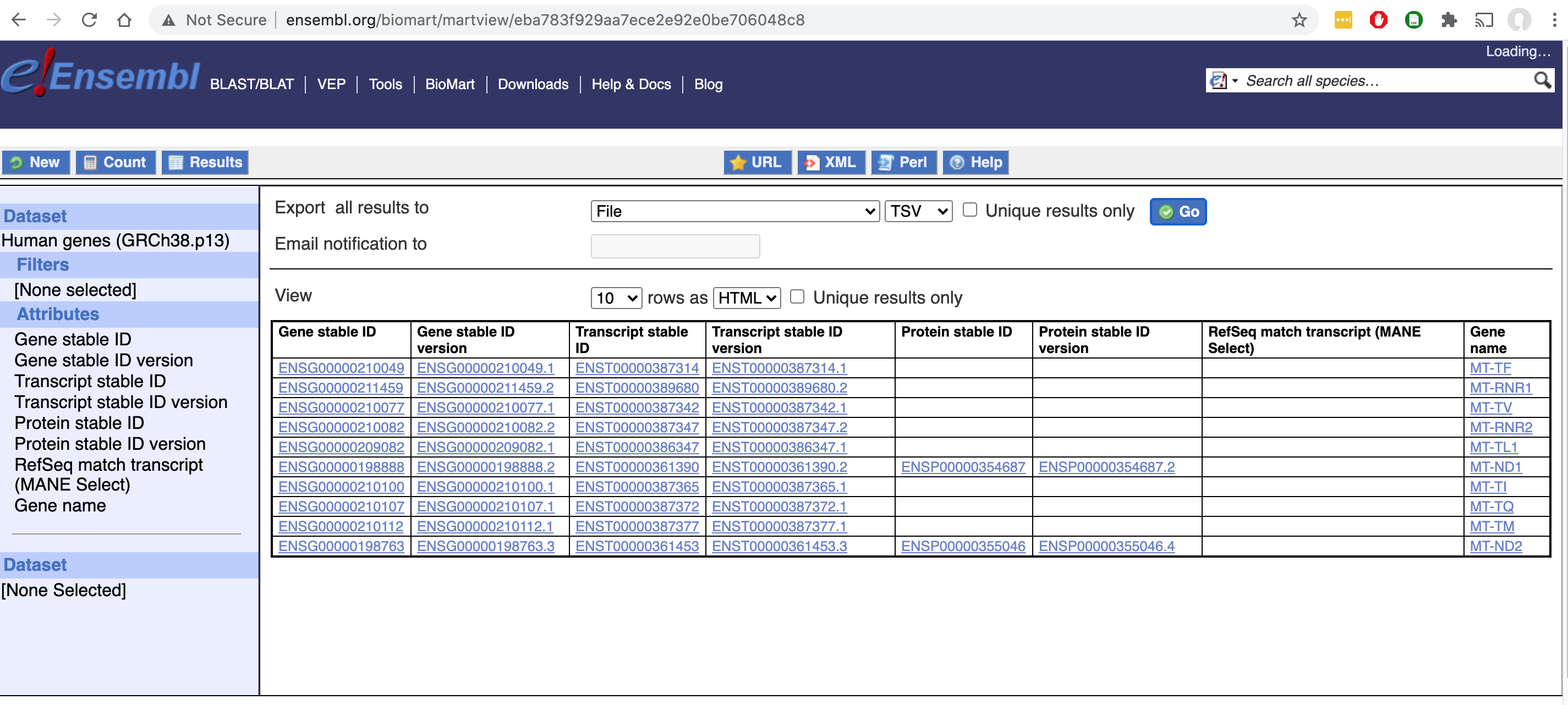The height and width of the screenshot is (705, 1568).
Task: Open versioned link ENSG00000198763.3
Action: click(x=485, y=546)
